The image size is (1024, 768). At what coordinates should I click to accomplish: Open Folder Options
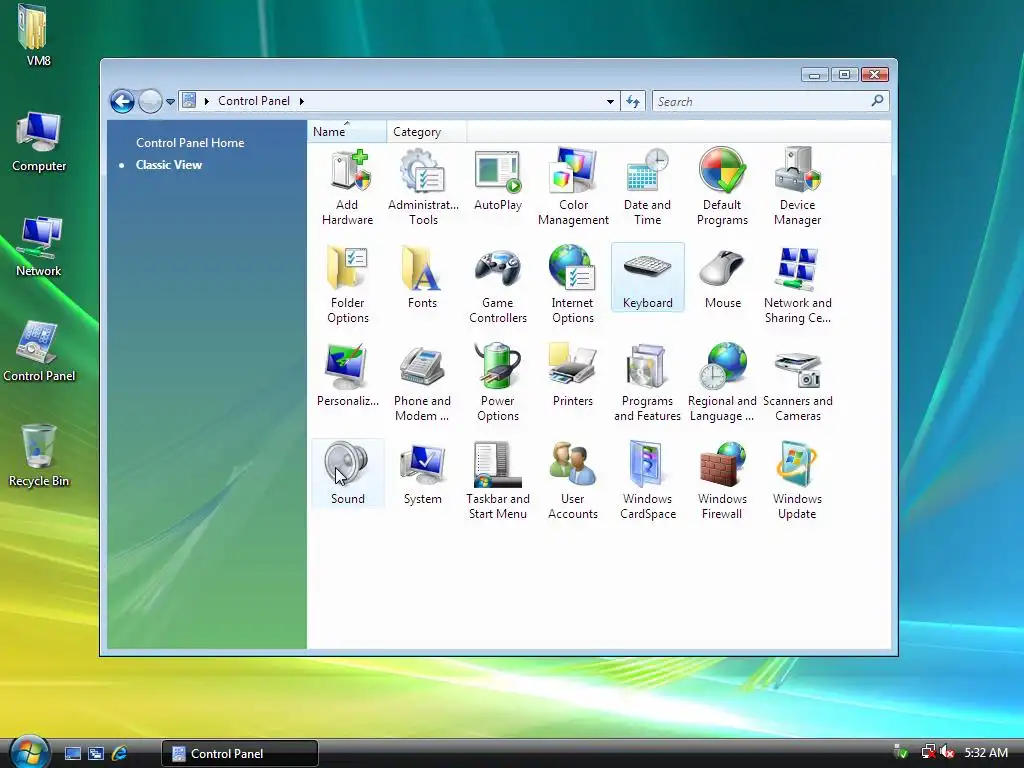pyautogui.click(x=347, y=285)
